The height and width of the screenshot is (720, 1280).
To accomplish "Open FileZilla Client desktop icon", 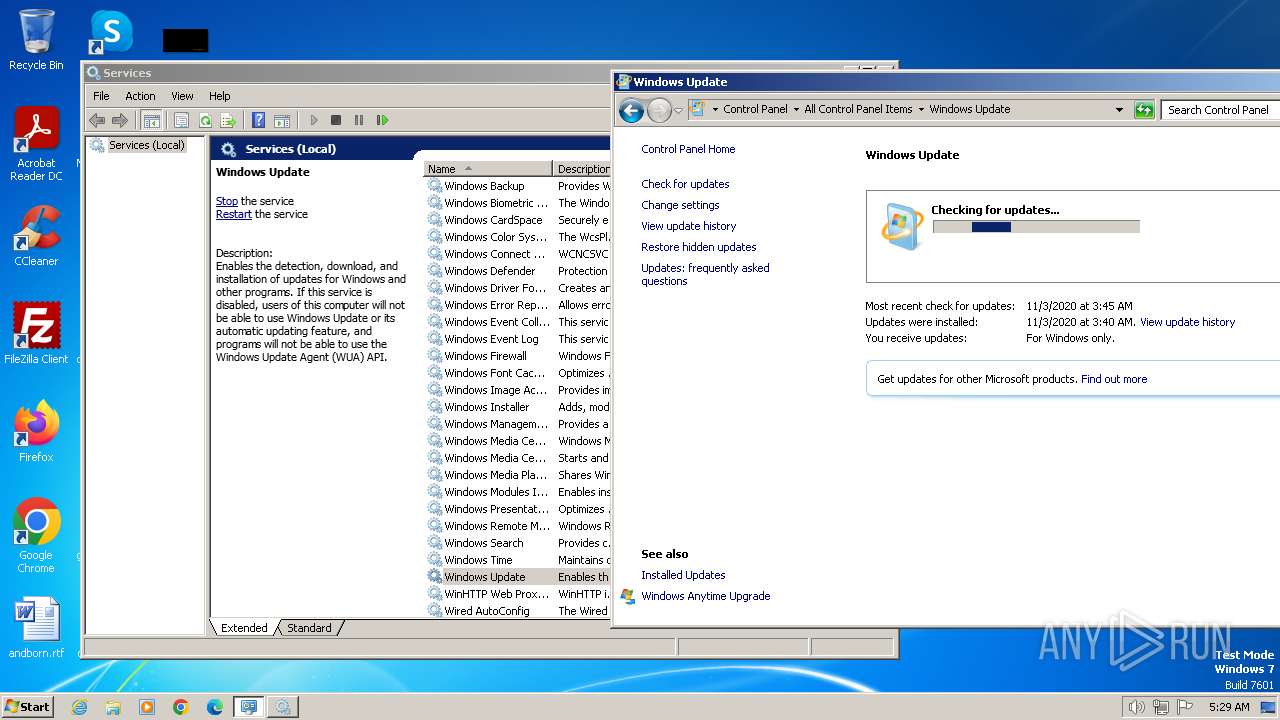I will point(36,333).
